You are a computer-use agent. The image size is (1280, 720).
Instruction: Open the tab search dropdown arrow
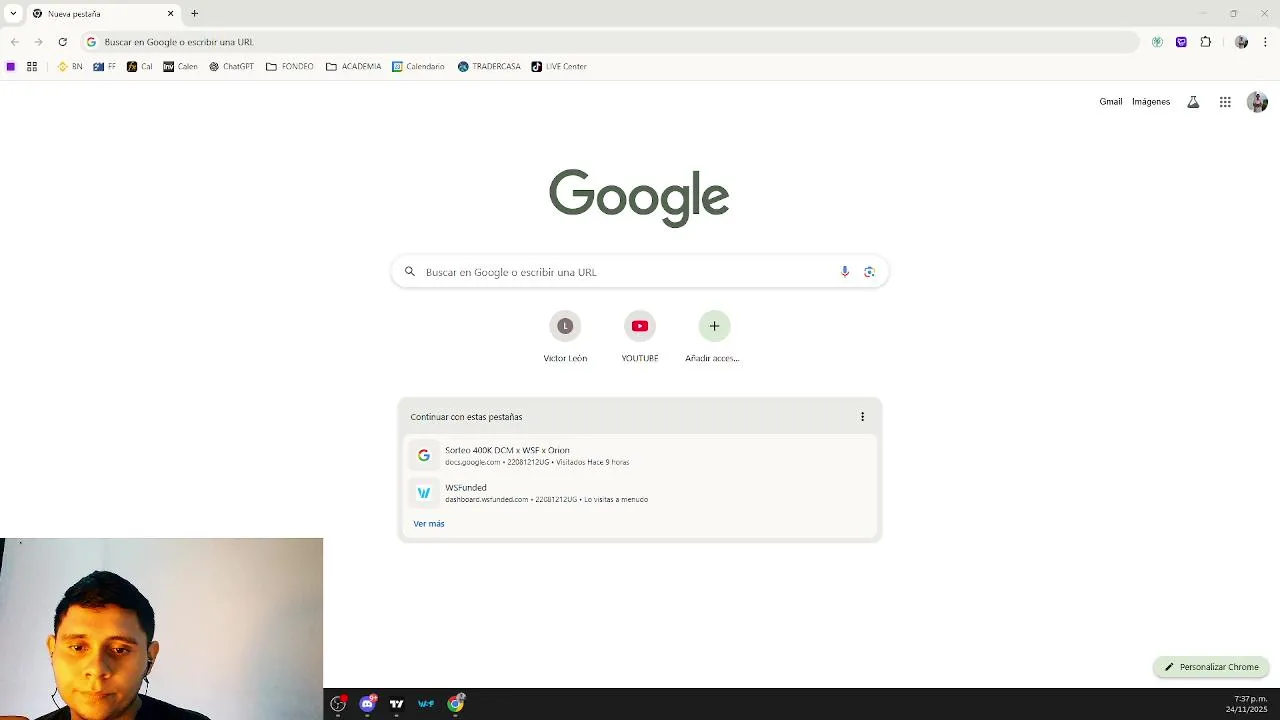[x=13, y=14]
